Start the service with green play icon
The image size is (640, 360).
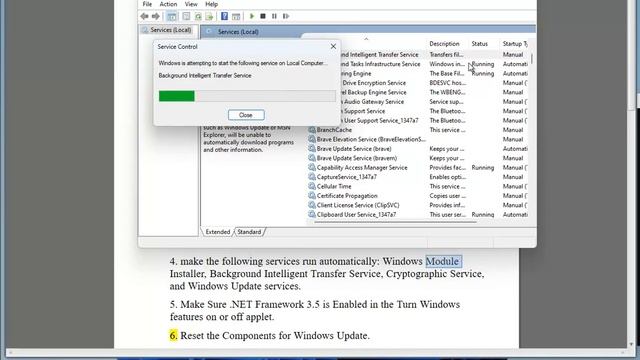252,16
